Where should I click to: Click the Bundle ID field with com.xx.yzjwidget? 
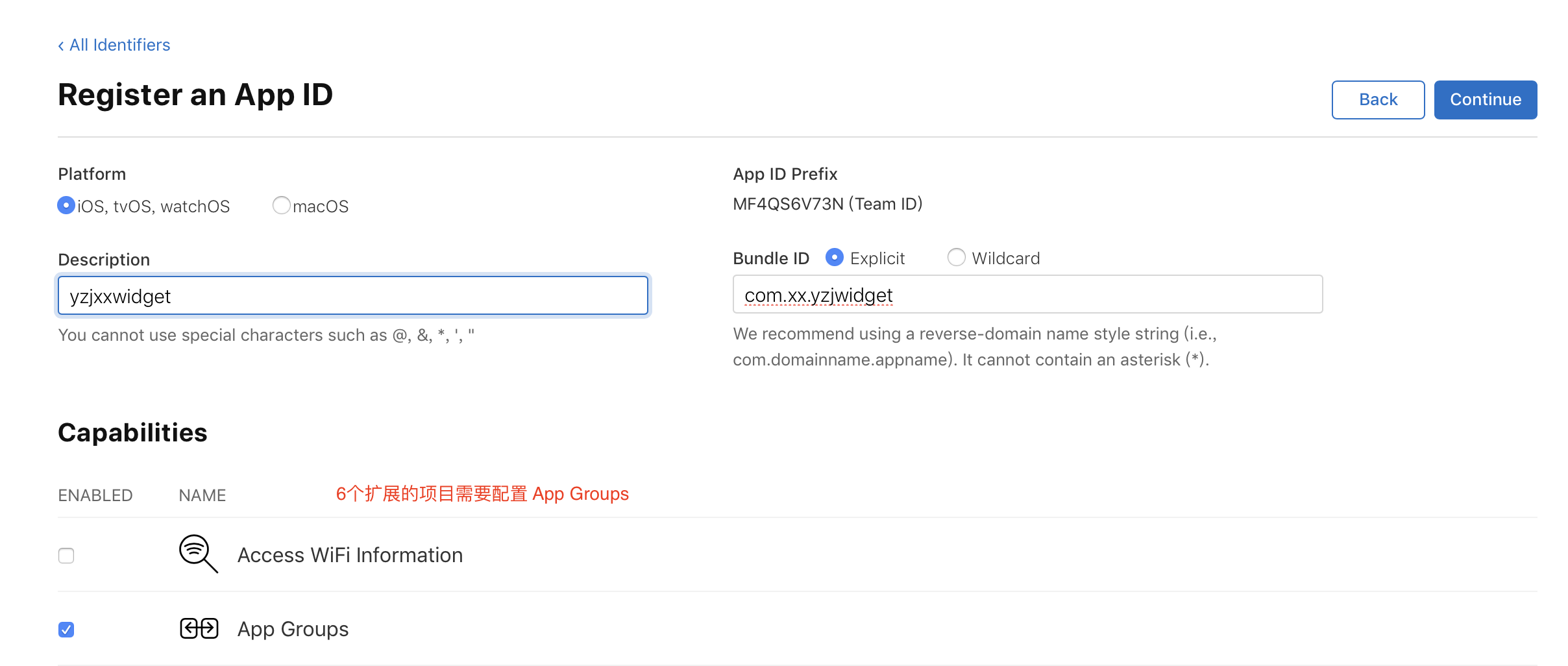(x=1027, y=295)
